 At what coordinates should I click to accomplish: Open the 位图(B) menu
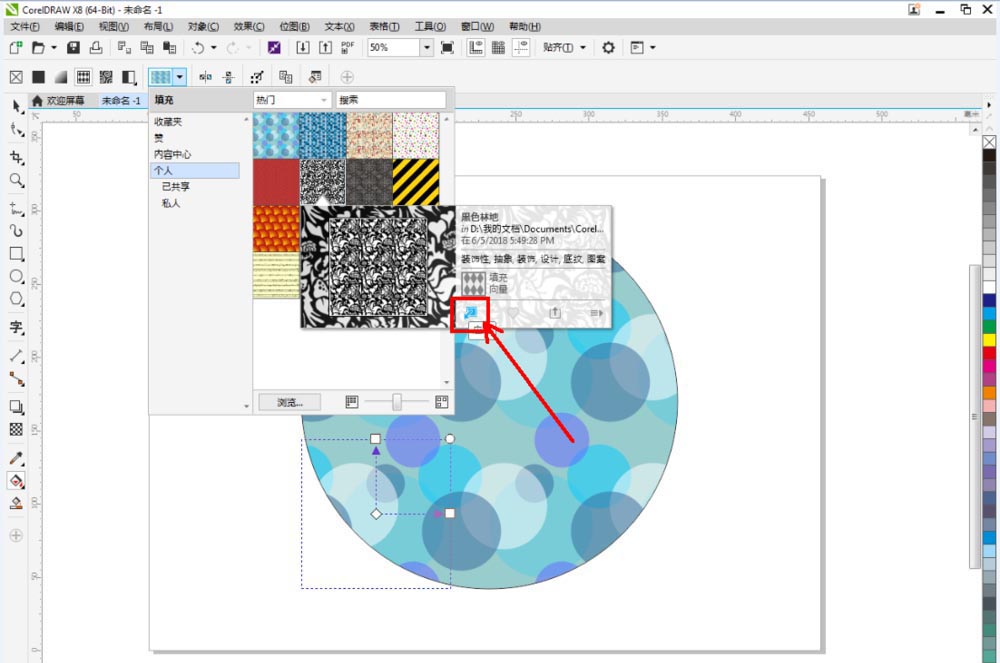pos(294,26)
